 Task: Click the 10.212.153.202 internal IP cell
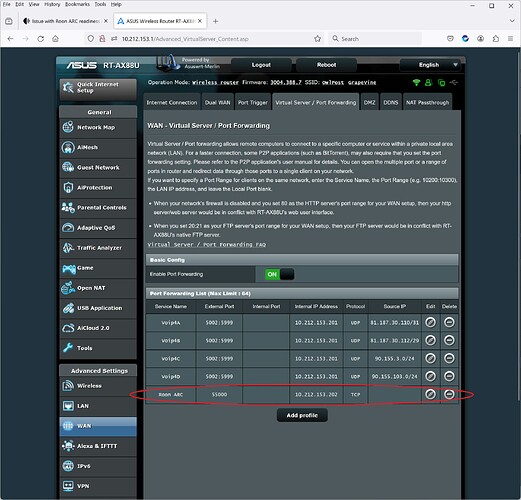(316, 394)
